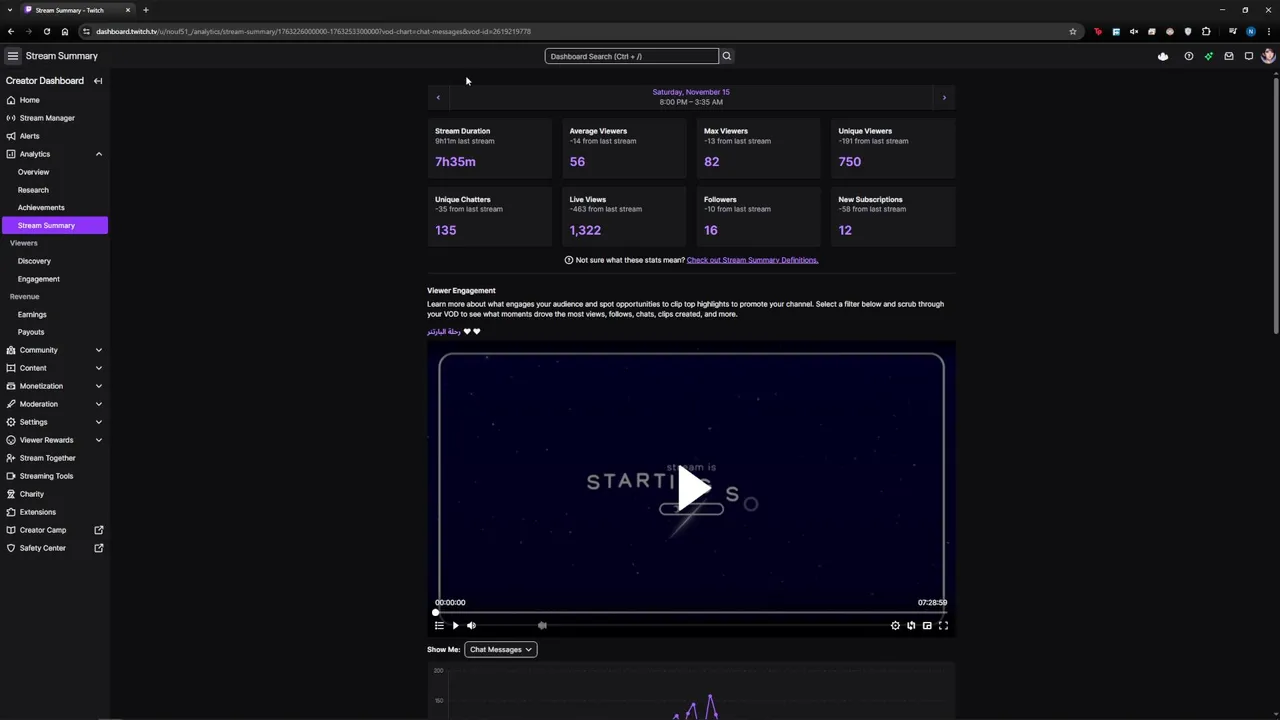The height and width of the screenshot is (720, 1280).
Task: Bookmark this page with star icon
Action: [x=1073, y=31]
